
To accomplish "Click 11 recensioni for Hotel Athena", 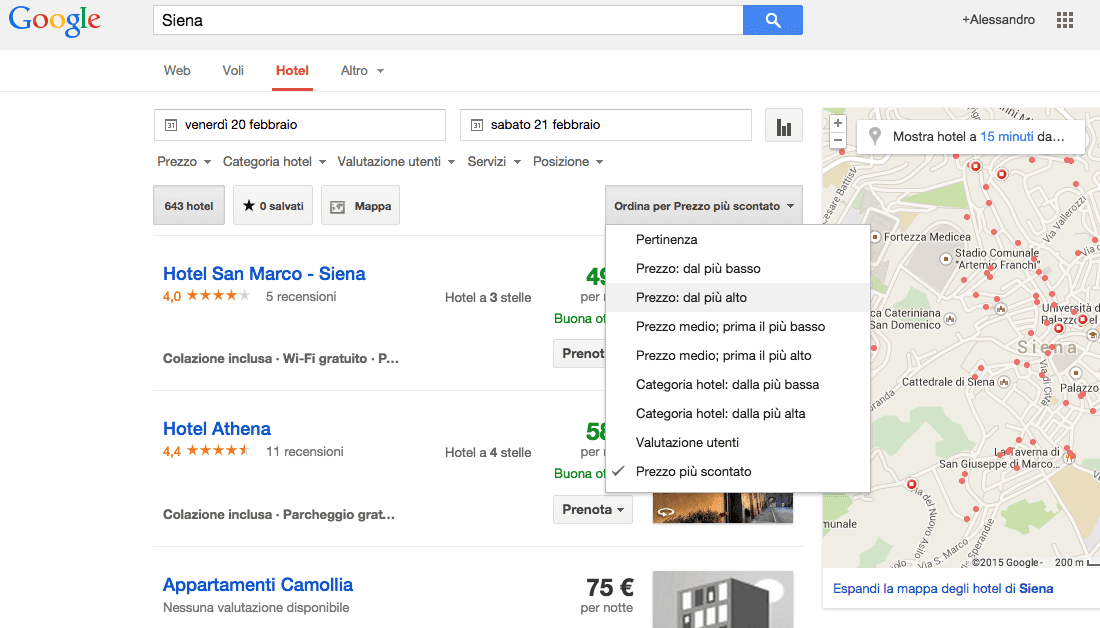I will coord(304,451).
